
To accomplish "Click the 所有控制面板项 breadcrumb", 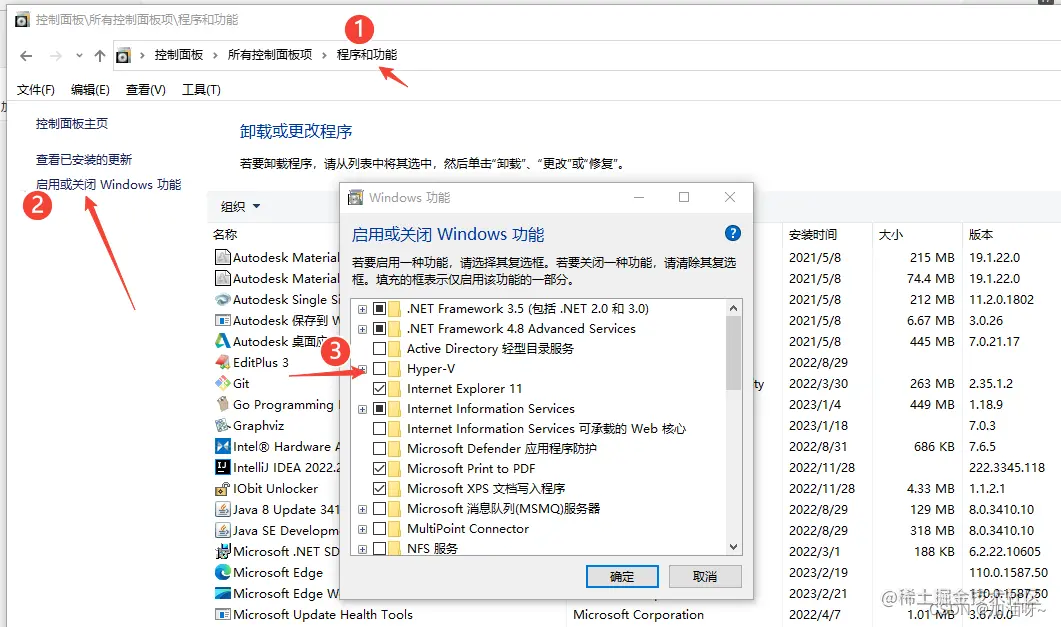I will 270,55.
